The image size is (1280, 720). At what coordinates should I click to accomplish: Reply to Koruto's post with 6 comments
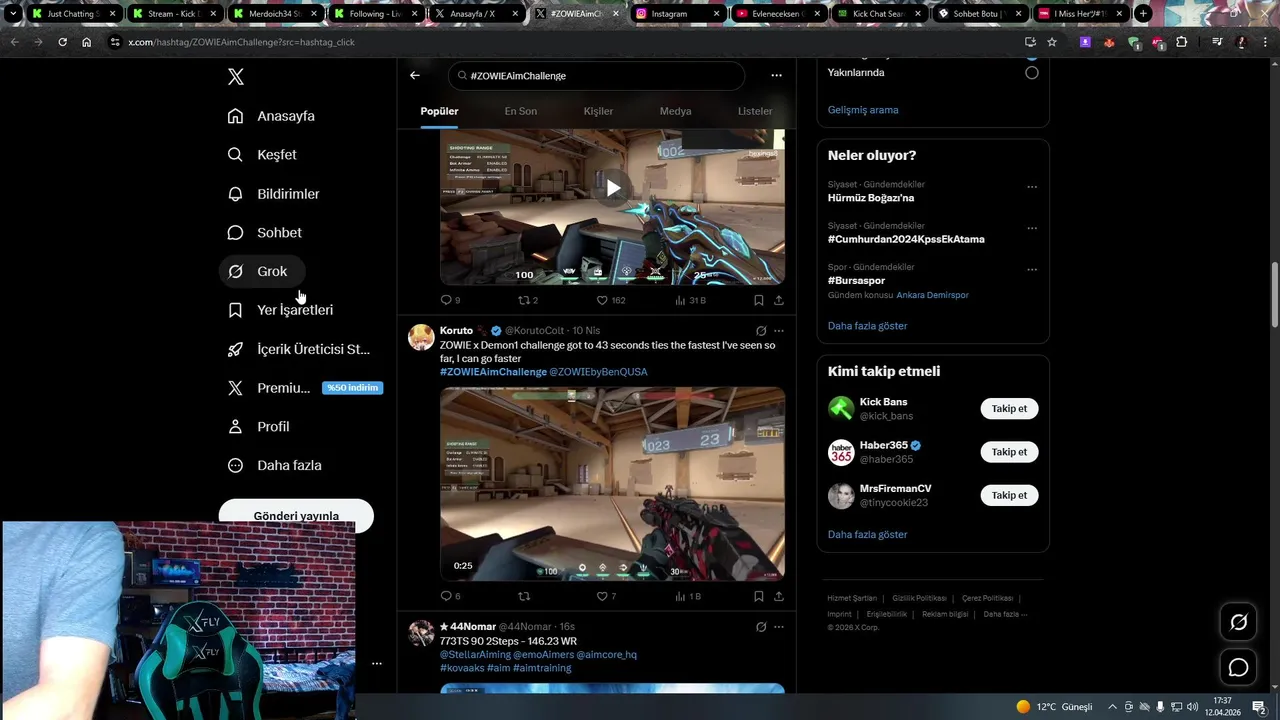[450, 596]
